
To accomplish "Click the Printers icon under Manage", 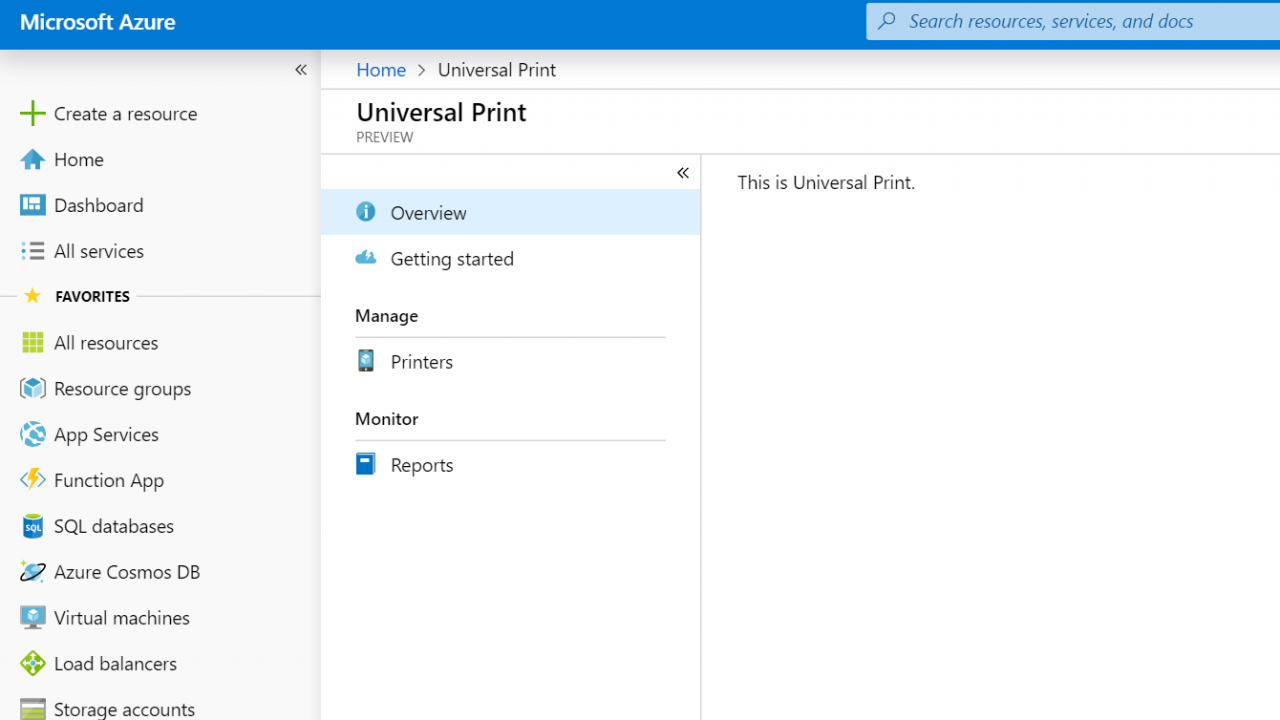I will point(366,361).
